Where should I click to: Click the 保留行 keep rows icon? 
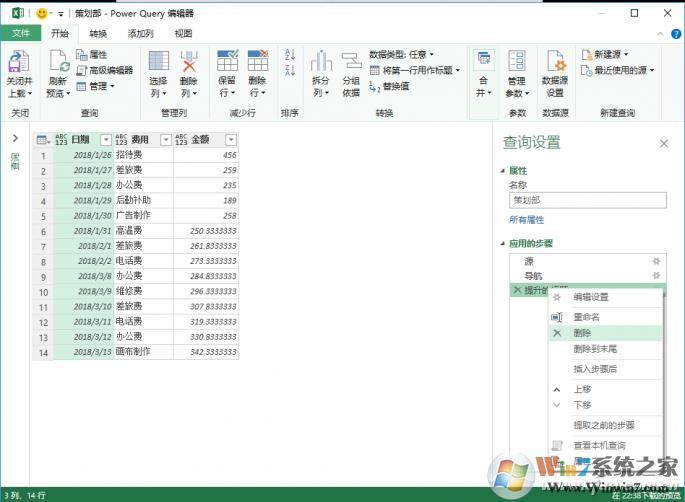click(227, 63)
